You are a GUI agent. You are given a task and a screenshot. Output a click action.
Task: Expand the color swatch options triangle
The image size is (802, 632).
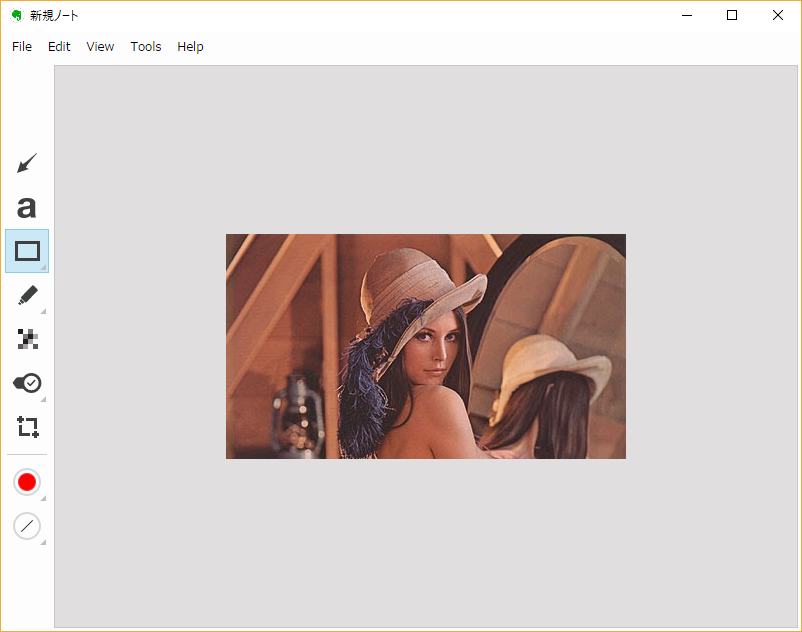(43, 499)
